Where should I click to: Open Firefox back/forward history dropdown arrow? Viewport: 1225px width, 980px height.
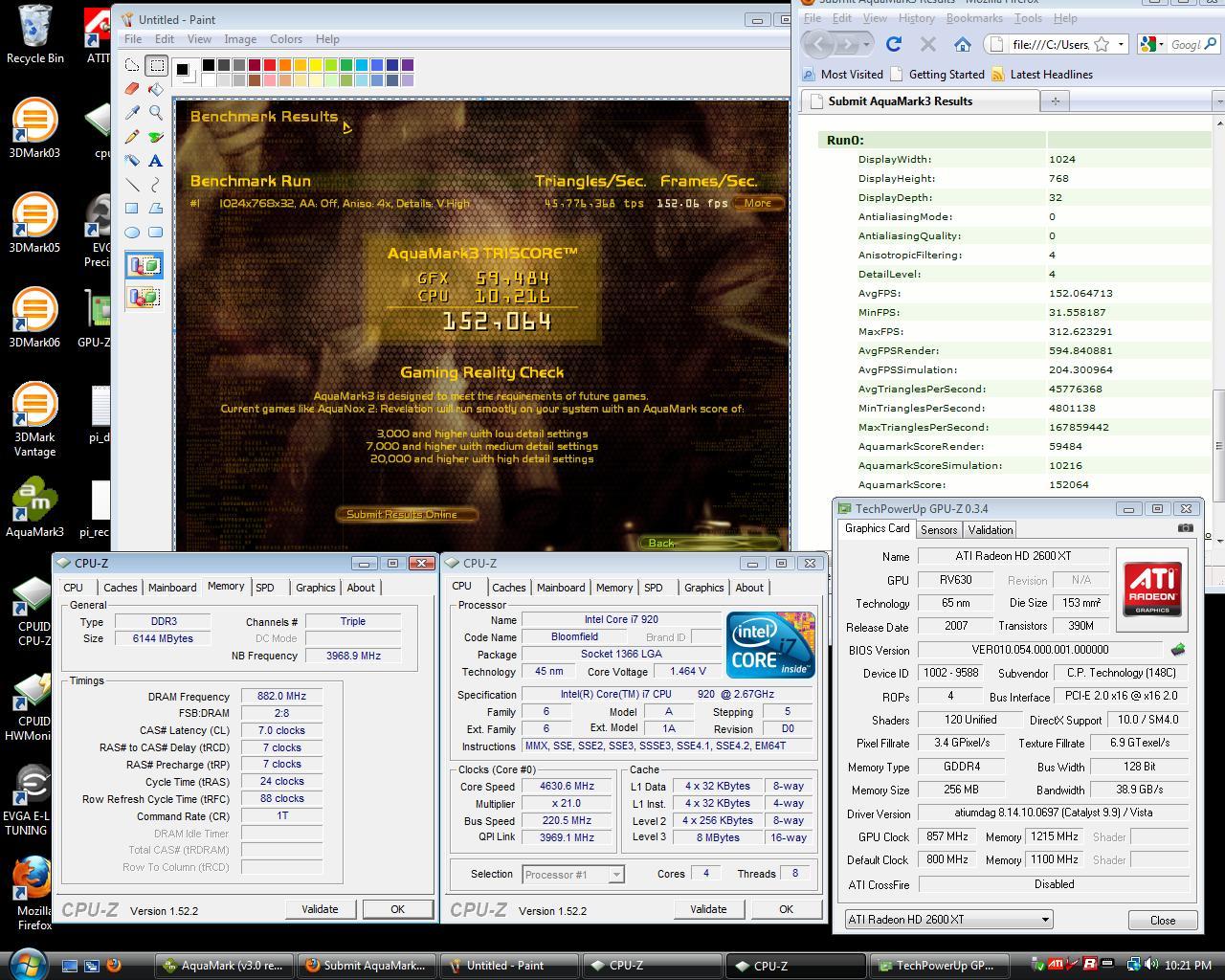click(866, 44)
